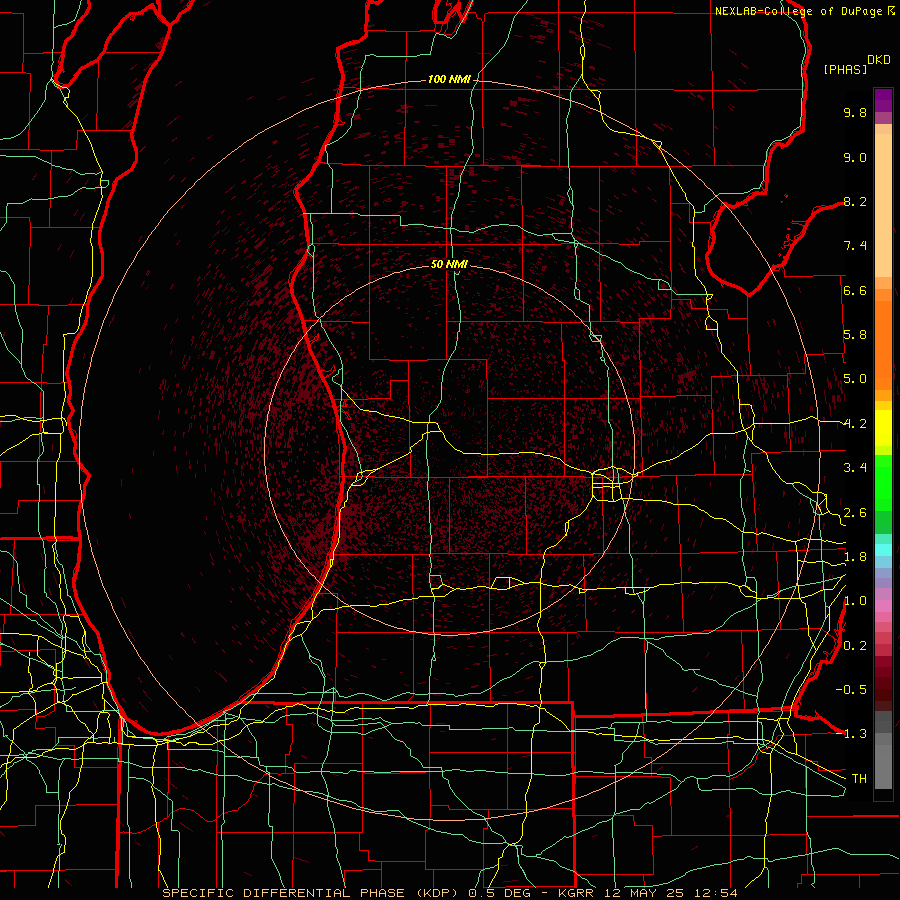
Task: Click the 1.0 scale value
Action: tap(855, 601)
